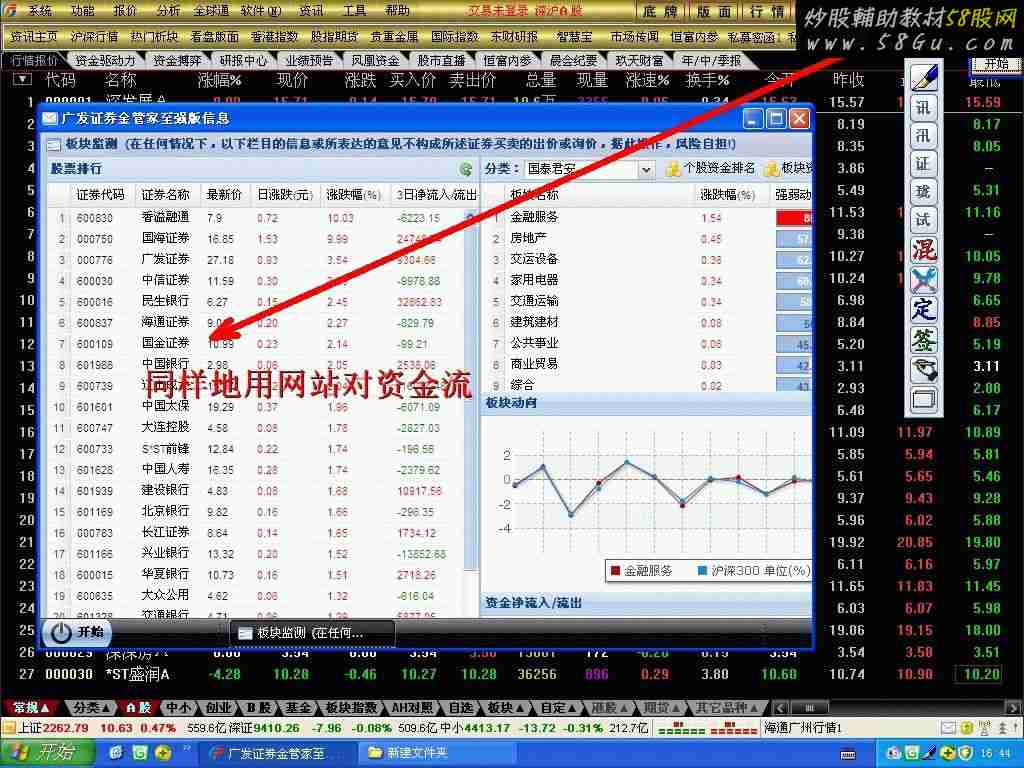Click the pen icon in the floating toolbar
Image resolution: width=1024 pixels, height=768 pixels.
pyautogui.click(x=923, y=77)
